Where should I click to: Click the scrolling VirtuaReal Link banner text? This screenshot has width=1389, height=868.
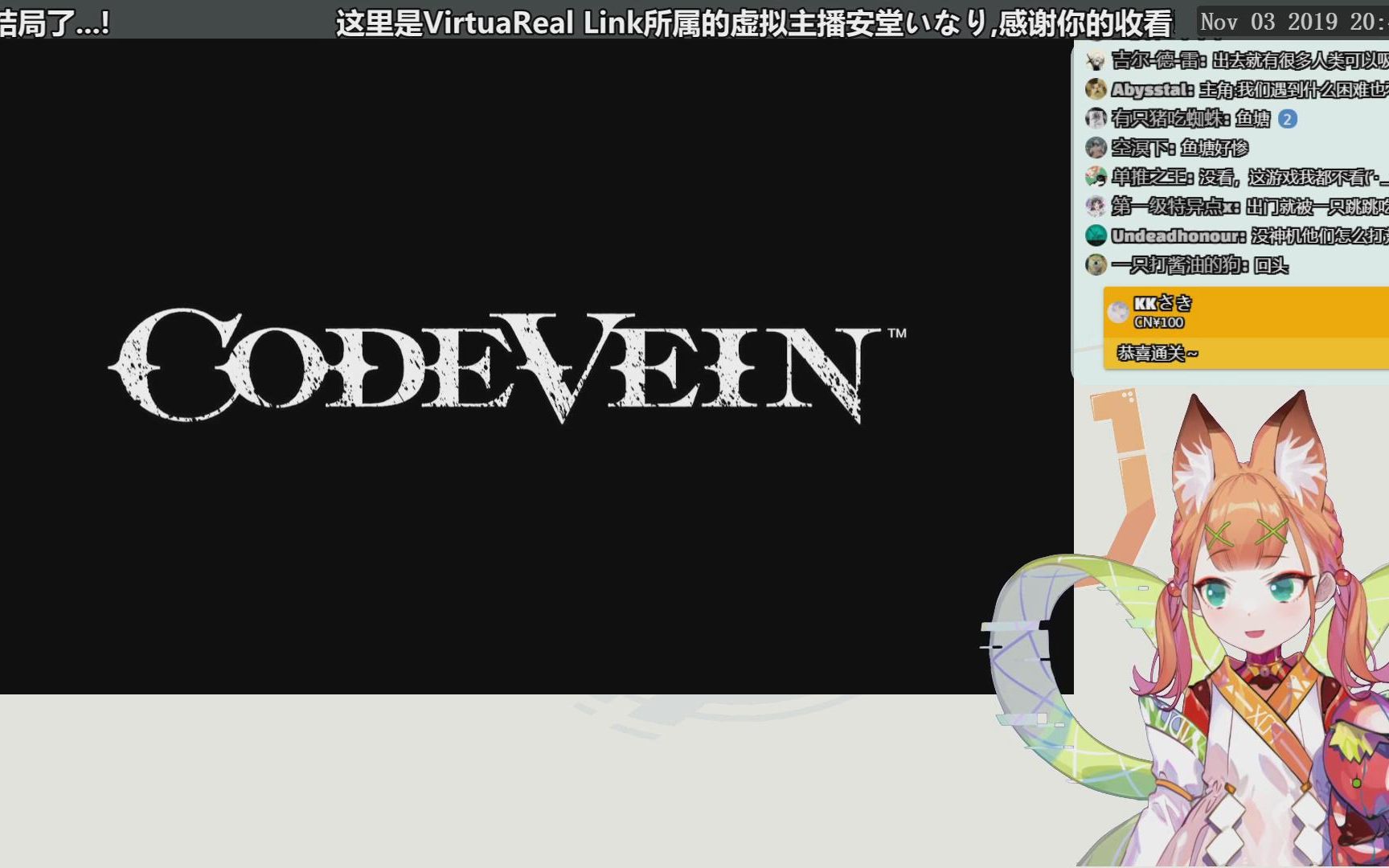point(754,23)
